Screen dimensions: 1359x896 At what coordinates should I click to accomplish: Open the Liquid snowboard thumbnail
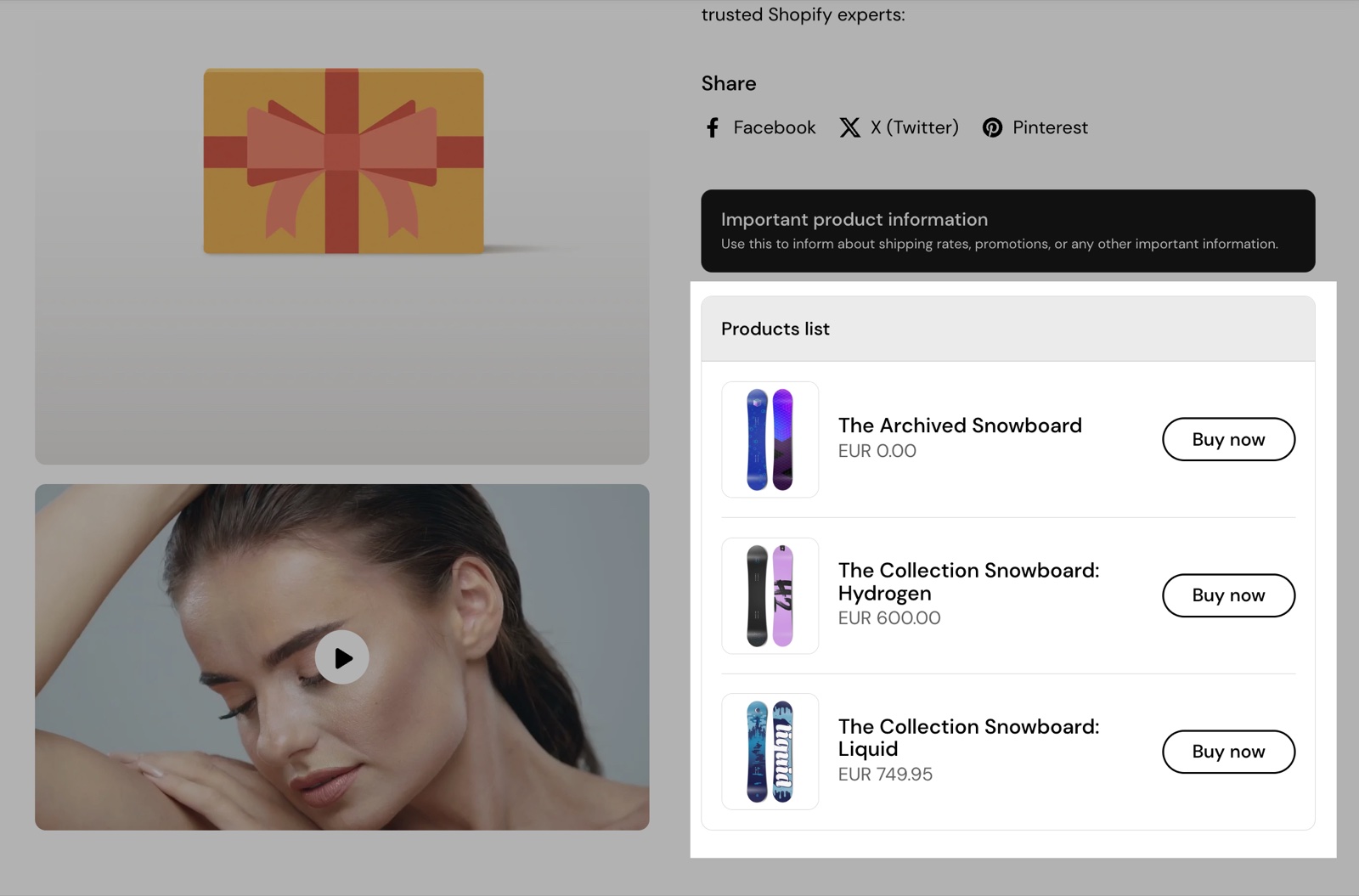tap(770, 752)
